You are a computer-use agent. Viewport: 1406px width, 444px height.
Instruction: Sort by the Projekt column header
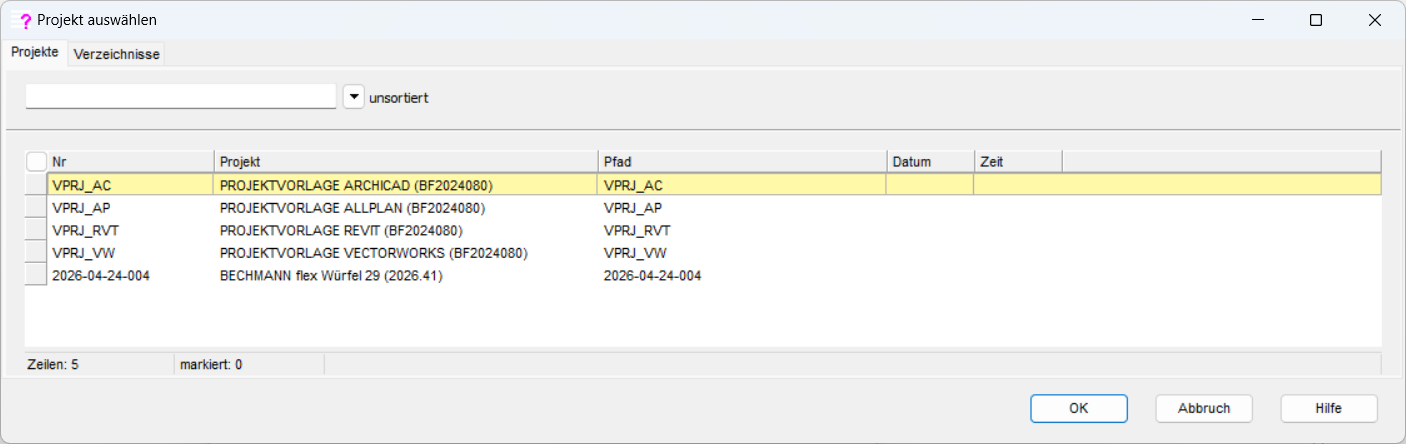407,161
